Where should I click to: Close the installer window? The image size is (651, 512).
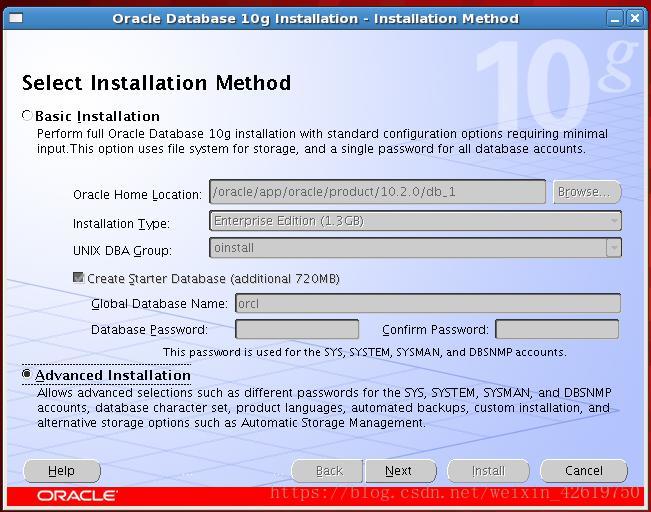tap(635, 19)
